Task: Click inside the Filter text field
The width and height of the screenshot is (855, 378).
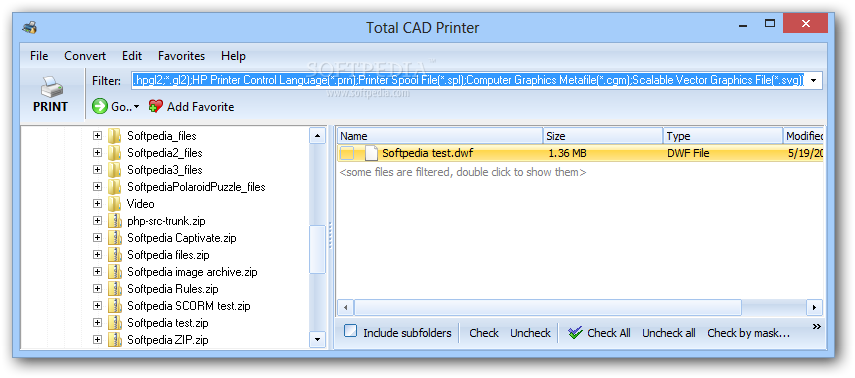Action: tap(468, 81)
